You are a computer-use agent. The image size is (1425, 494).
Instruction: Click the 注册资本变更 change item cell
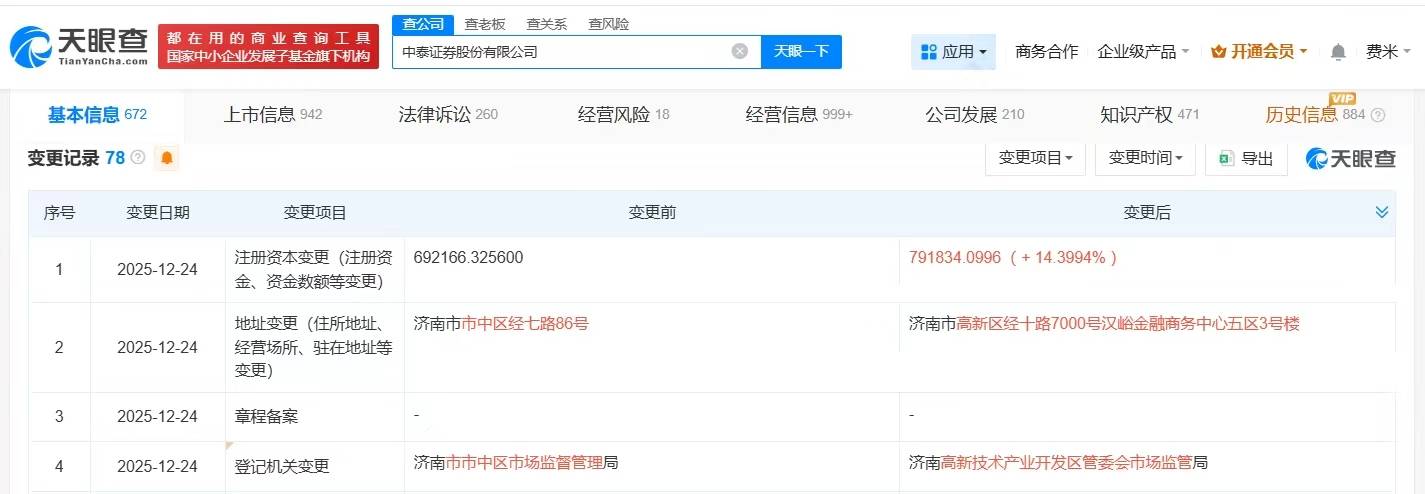(x=314, y=270)
